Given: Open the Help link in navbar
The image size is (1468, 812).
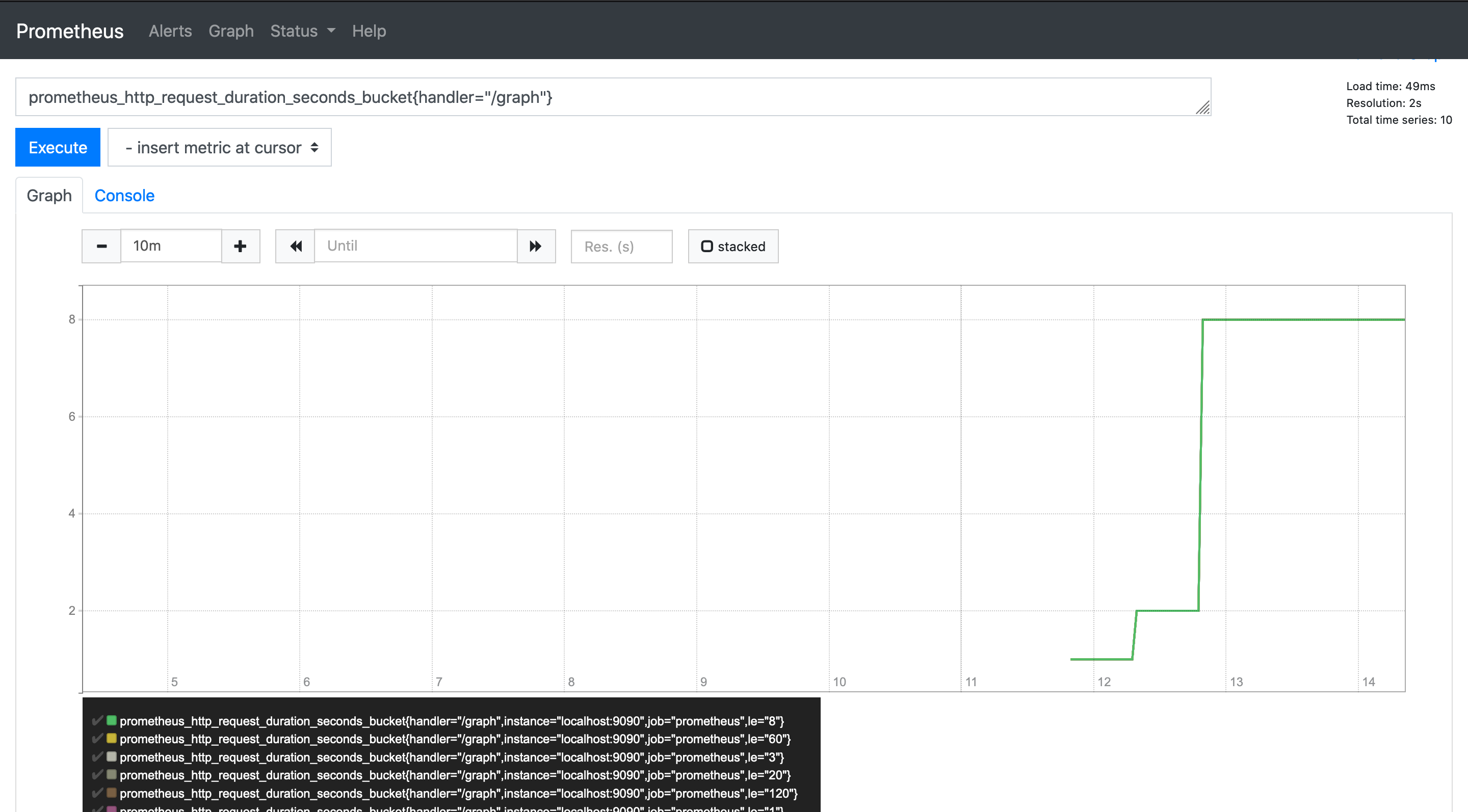Looking at the screenshot, I should click(x=369, y=31).
